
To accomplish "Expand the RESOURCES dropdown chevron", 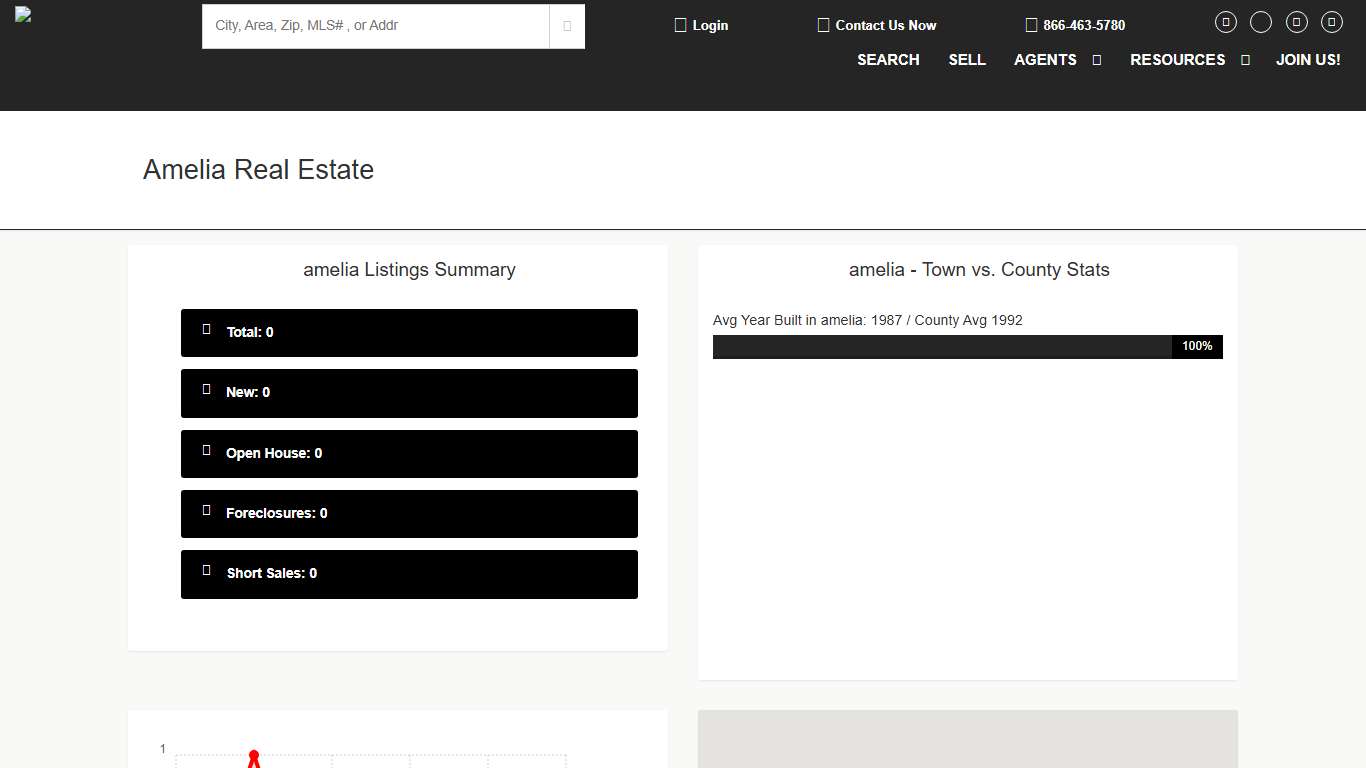I will pos(1245,60).
